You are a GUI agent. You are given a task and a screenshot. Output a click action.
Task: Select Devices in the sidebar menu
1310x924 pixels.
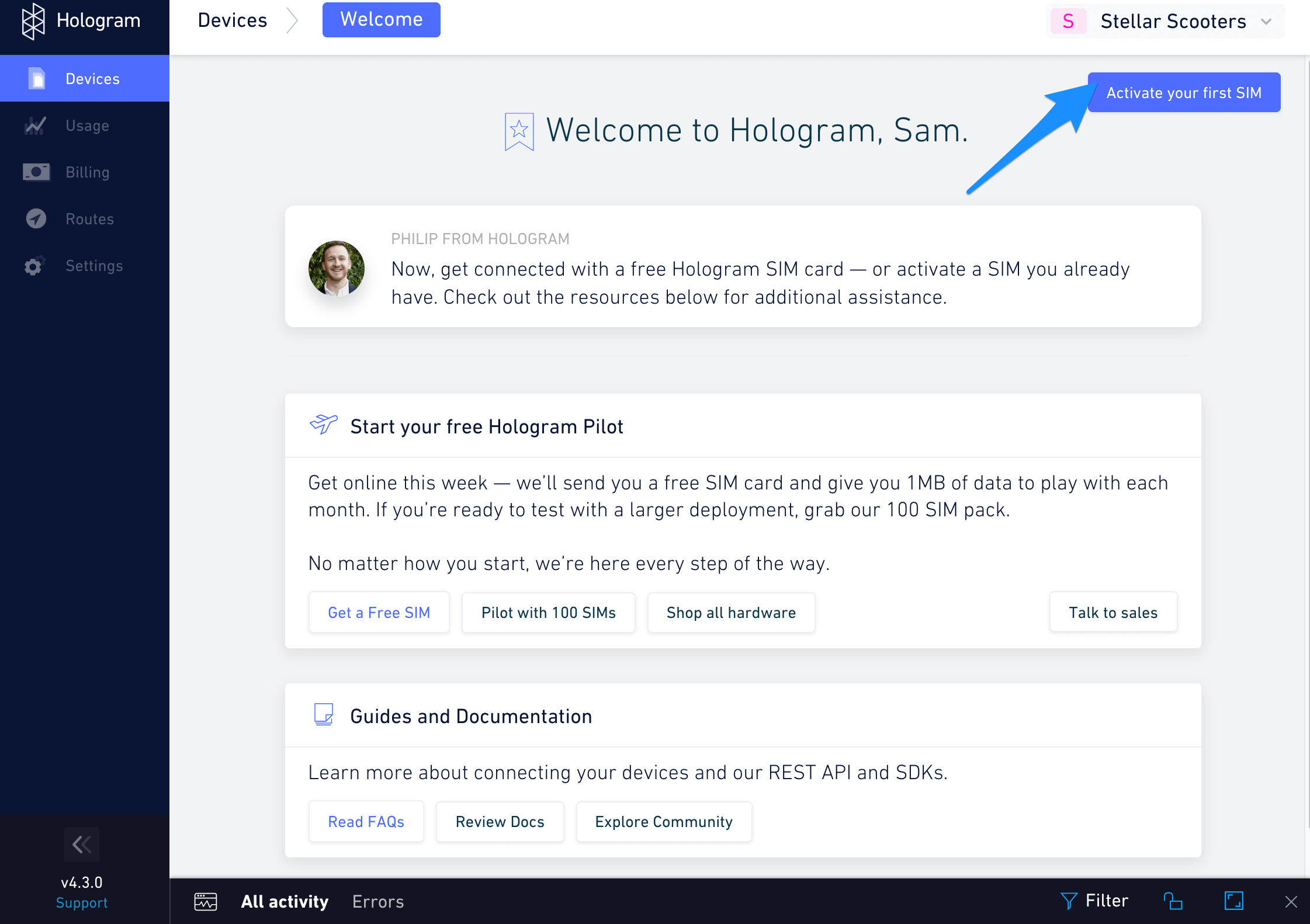click(85, 78)
